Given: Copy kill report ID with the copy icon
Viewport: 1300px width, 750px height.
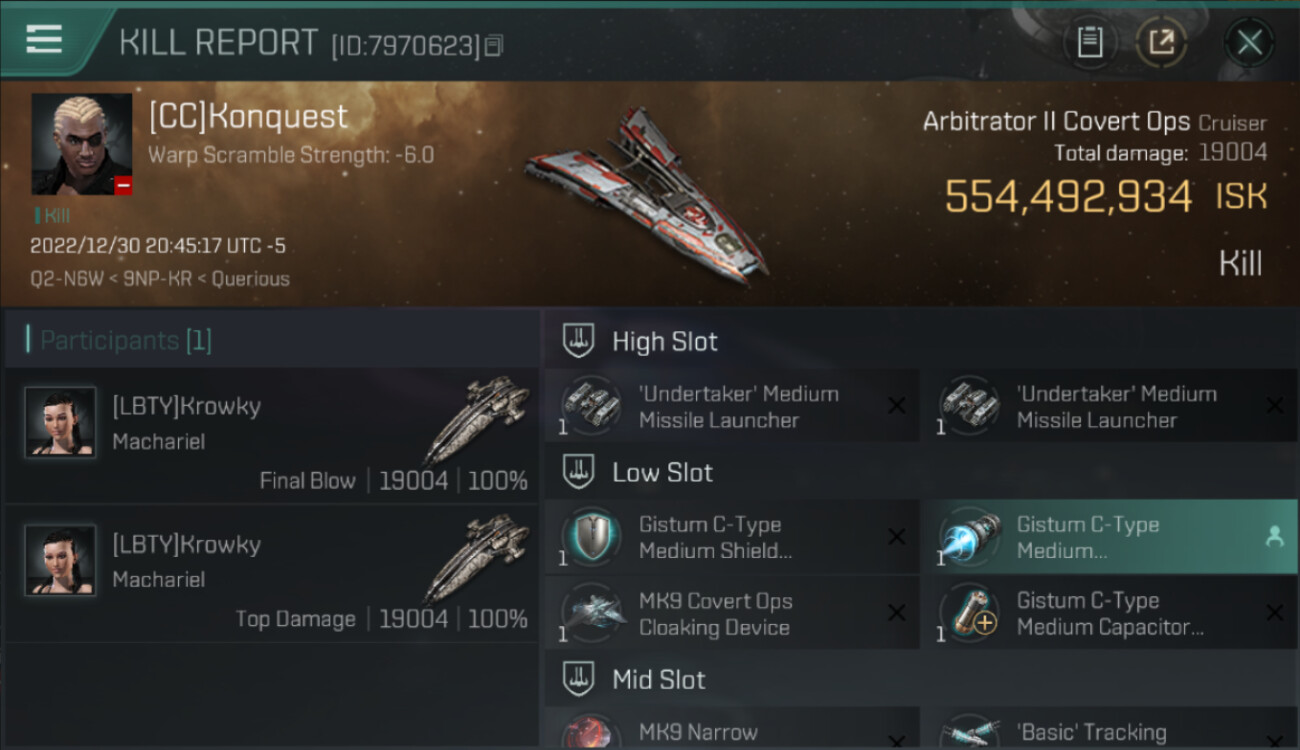Looking at the screenshot, I should coord(493,45).
